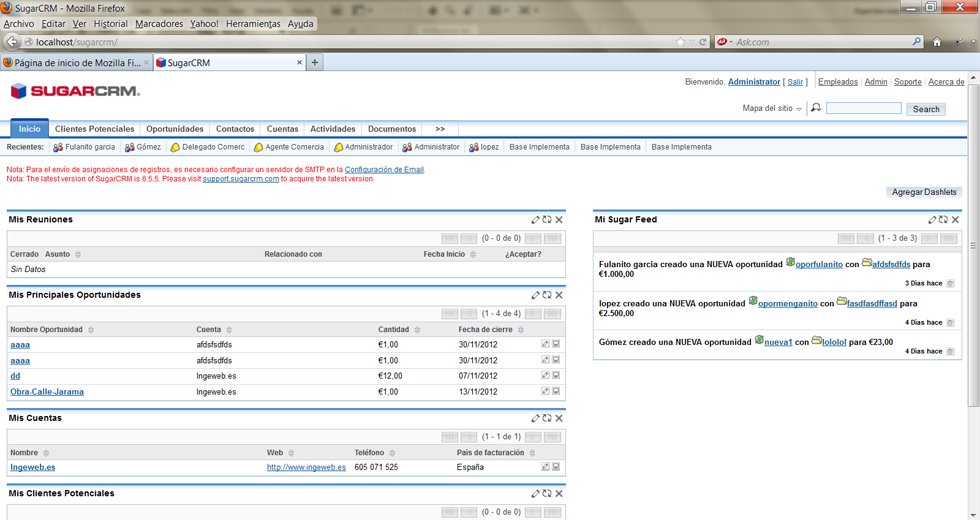Sort opportunities by Cantidad column

399,329
